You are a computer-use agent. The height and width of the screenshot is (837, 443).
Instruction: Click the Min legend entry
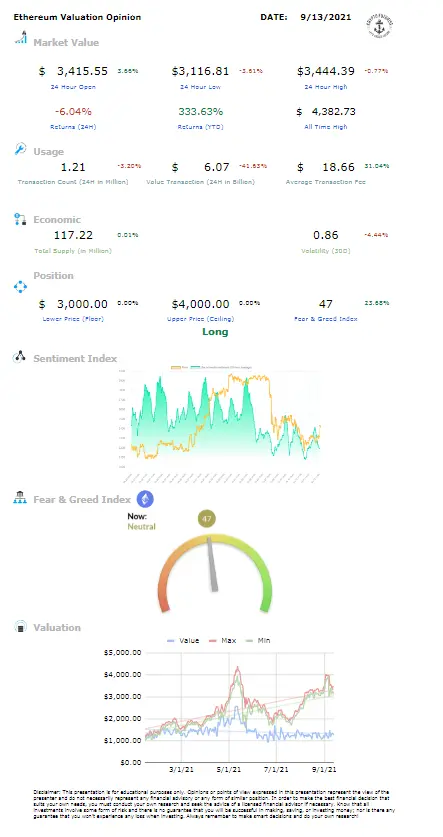(x=257, y=640)
